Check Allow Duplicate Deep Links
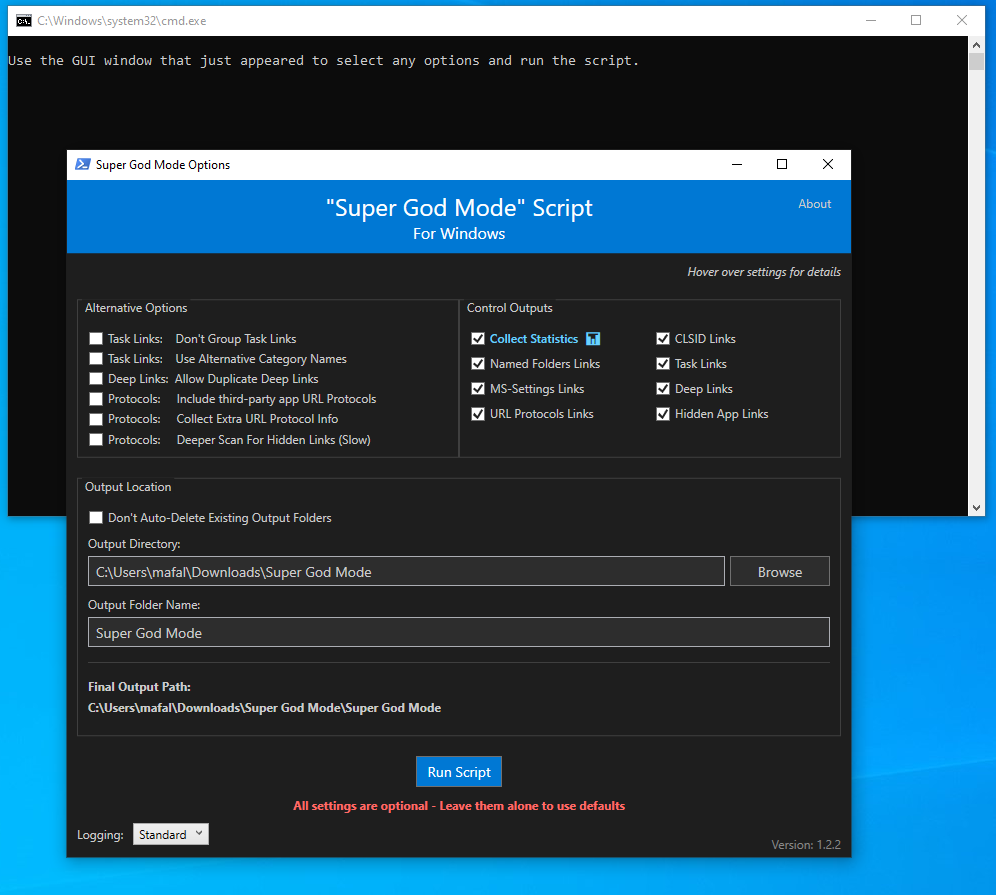Screen dimensions: 996x895 [x=96, y=379]
